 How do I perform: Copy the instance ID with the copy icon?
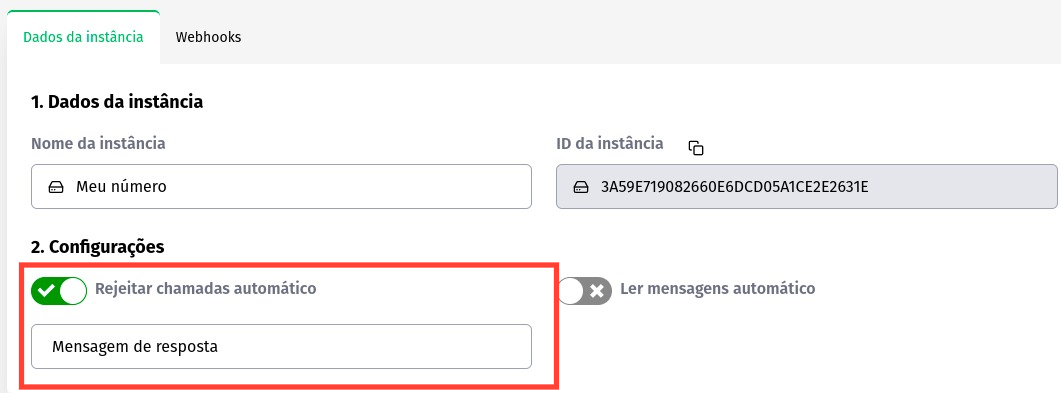pos(696,148)
